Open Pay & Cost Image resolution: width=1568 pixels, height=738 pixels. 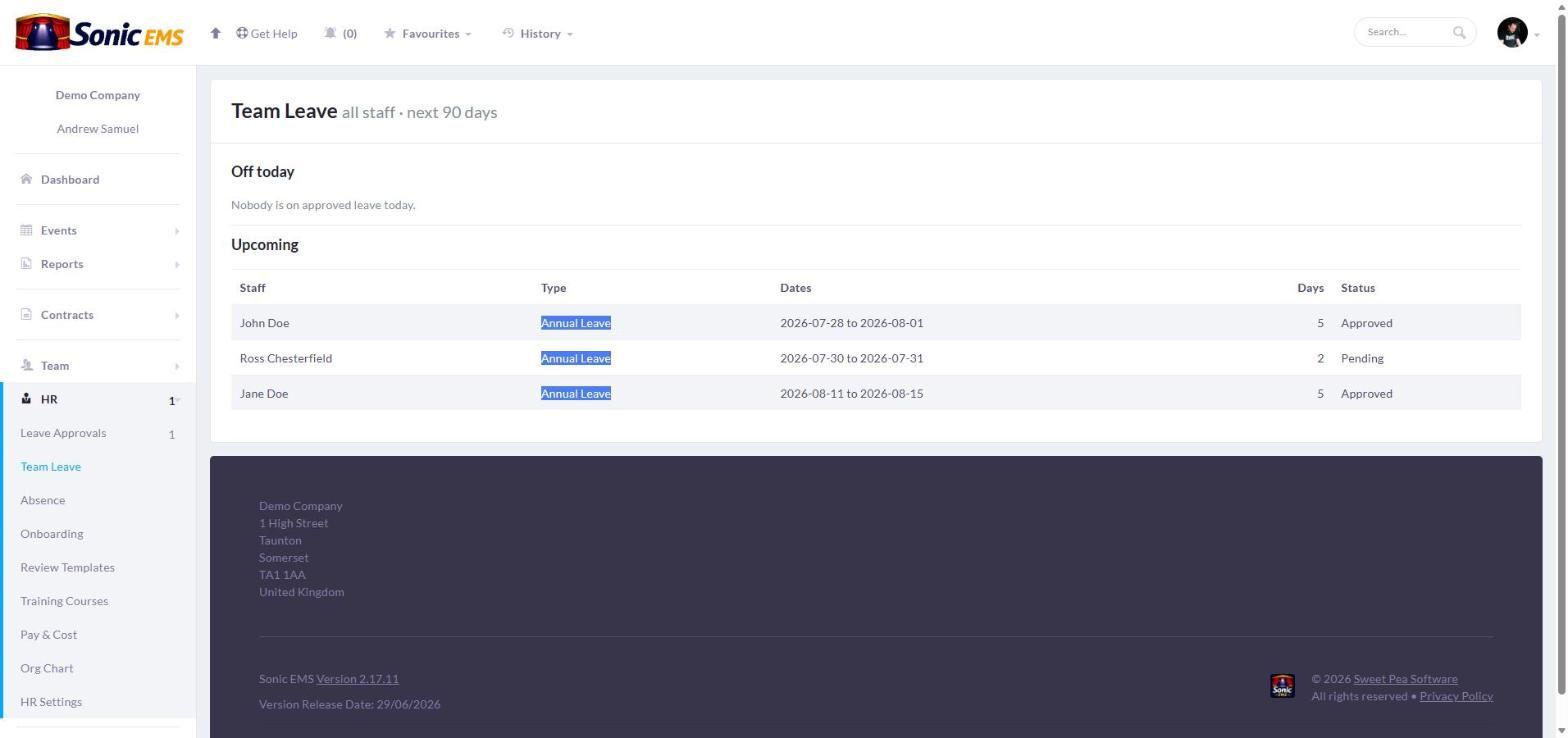tap(49, 635)
